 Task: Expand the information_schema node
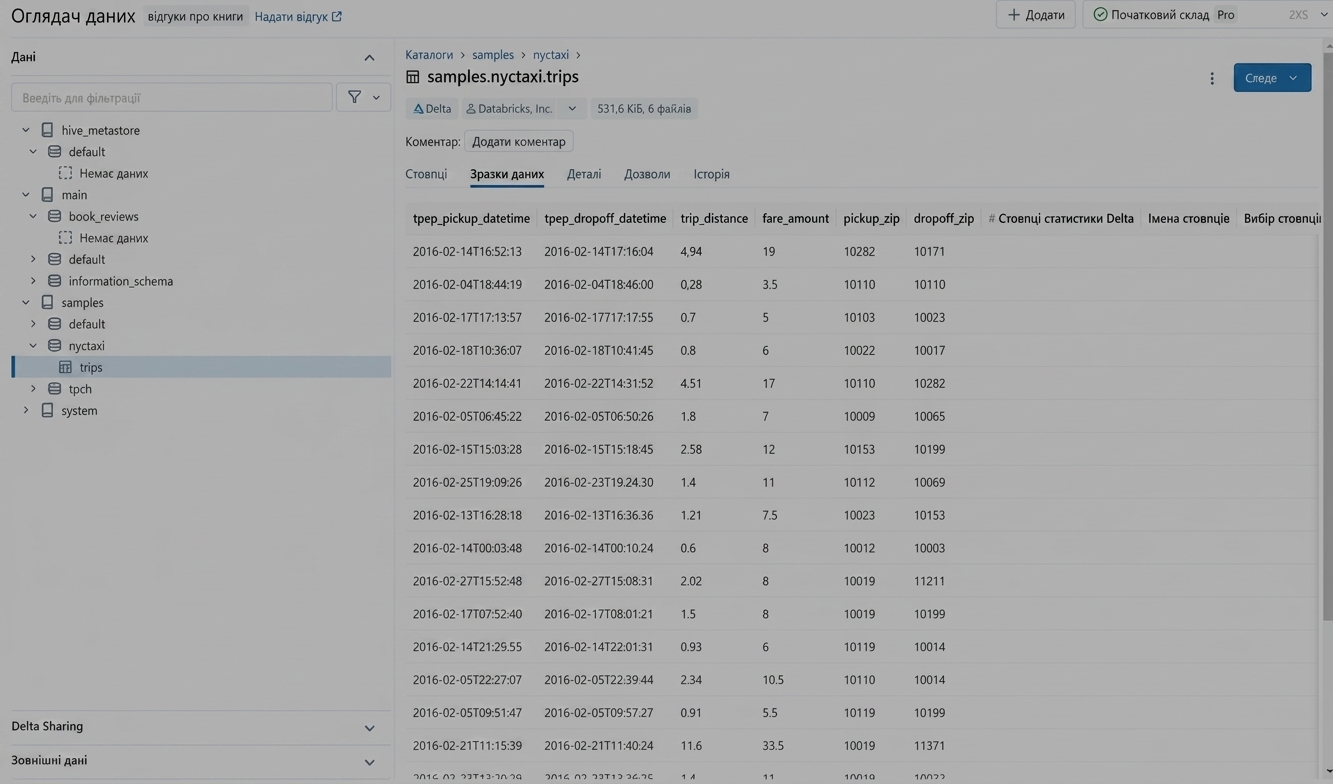[x=33, y=281]
